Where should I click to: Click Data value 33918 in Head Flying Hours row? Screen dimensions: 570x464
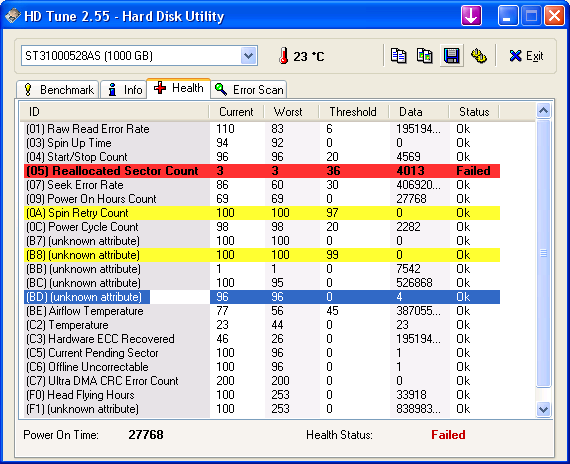pyautogui.click(x=411, y=395)
